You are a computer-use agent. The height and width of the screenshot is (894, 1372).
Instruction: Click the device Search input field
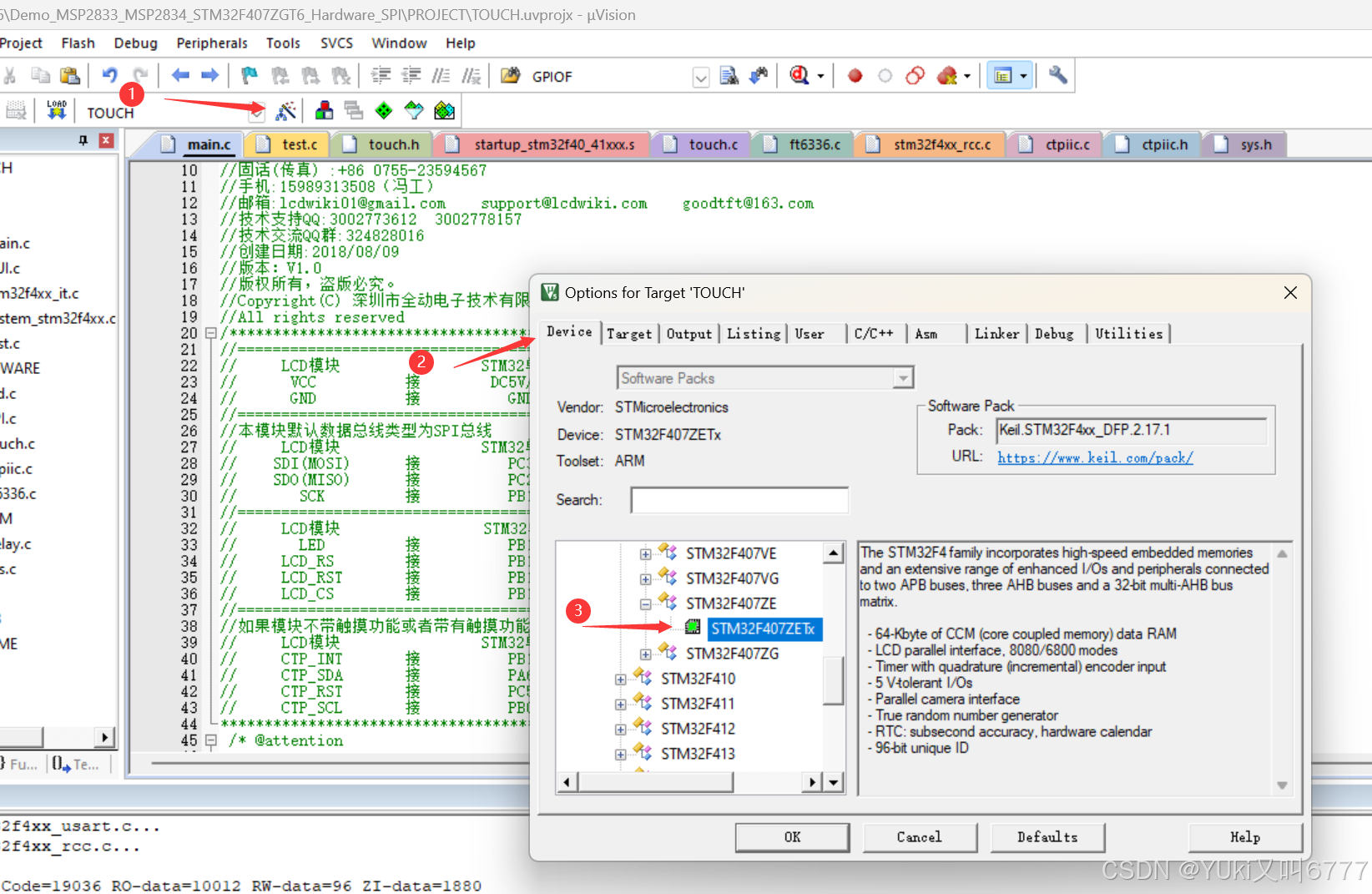[739, 500]
